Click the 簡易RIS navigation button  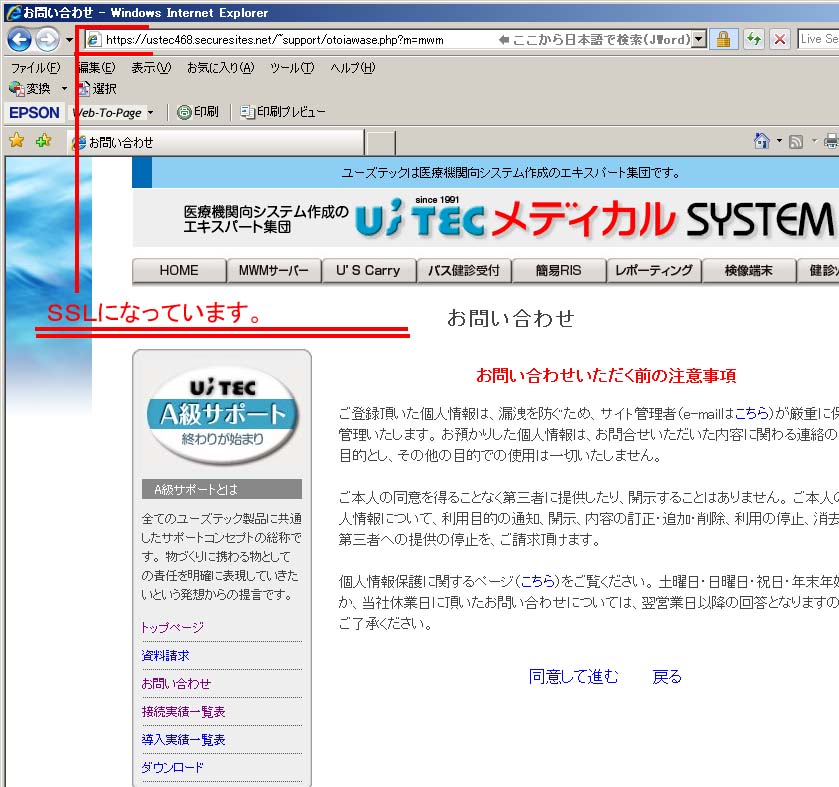pyautogui.click(x=559, y=271)
